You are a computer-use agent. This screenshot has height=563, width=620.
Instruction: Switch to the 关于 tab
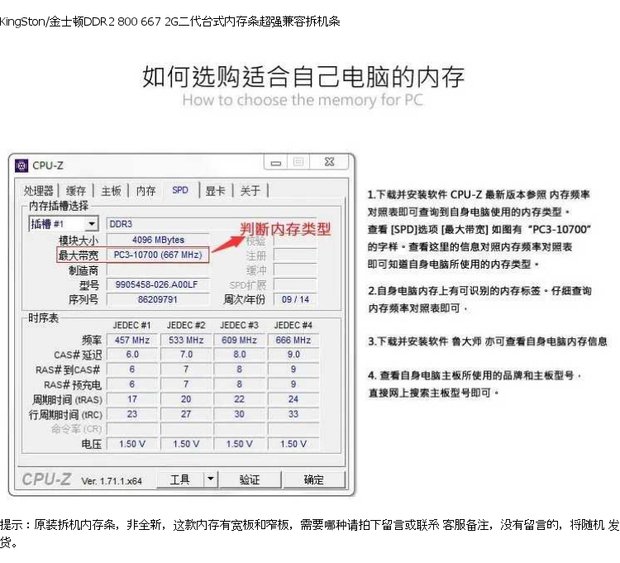click(250, 191)
